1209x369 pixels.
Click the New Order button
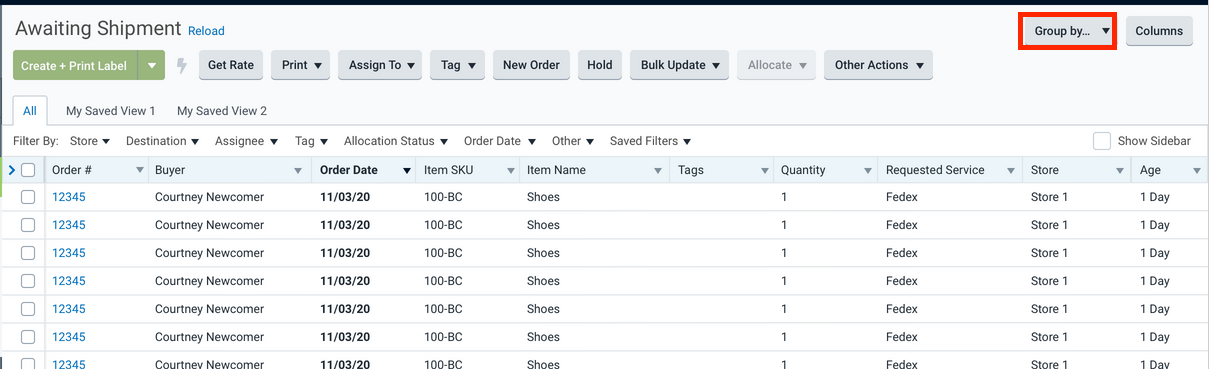pyautogui.click(x=531, y=65)
